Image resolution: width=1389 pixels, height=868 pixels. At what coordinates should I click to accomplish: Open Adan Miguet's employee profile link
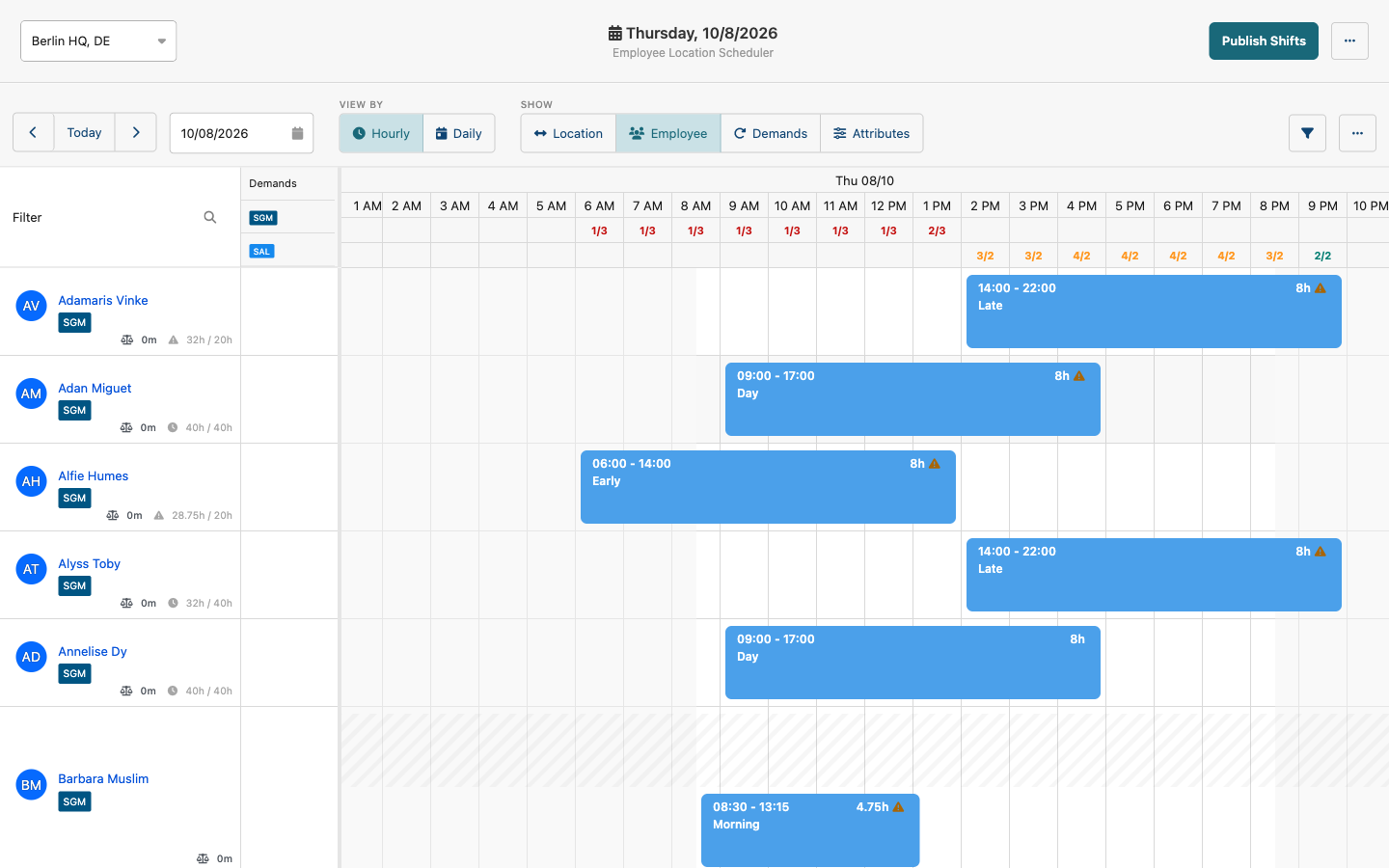pos(95,388)
